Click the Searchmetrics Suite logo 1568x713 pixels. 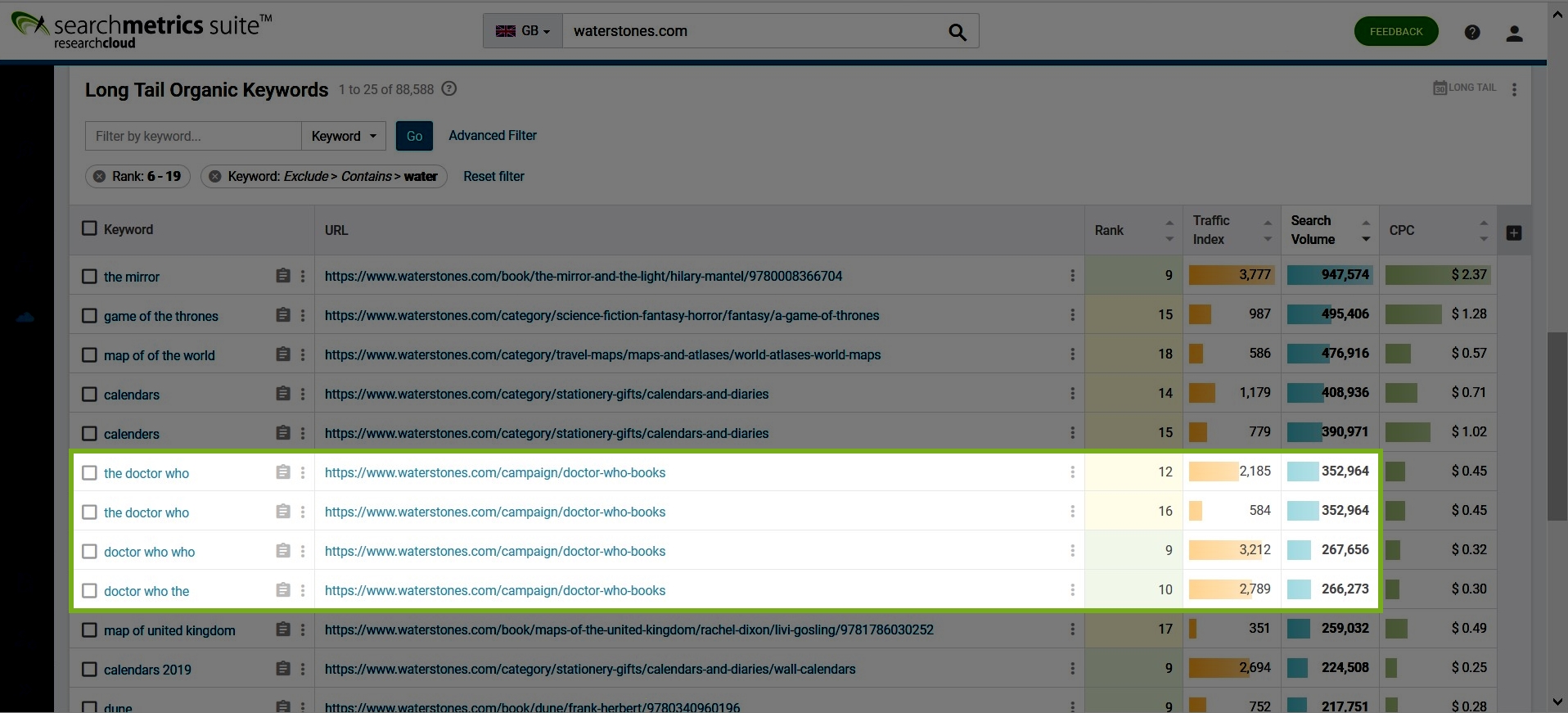click(141, 29)
